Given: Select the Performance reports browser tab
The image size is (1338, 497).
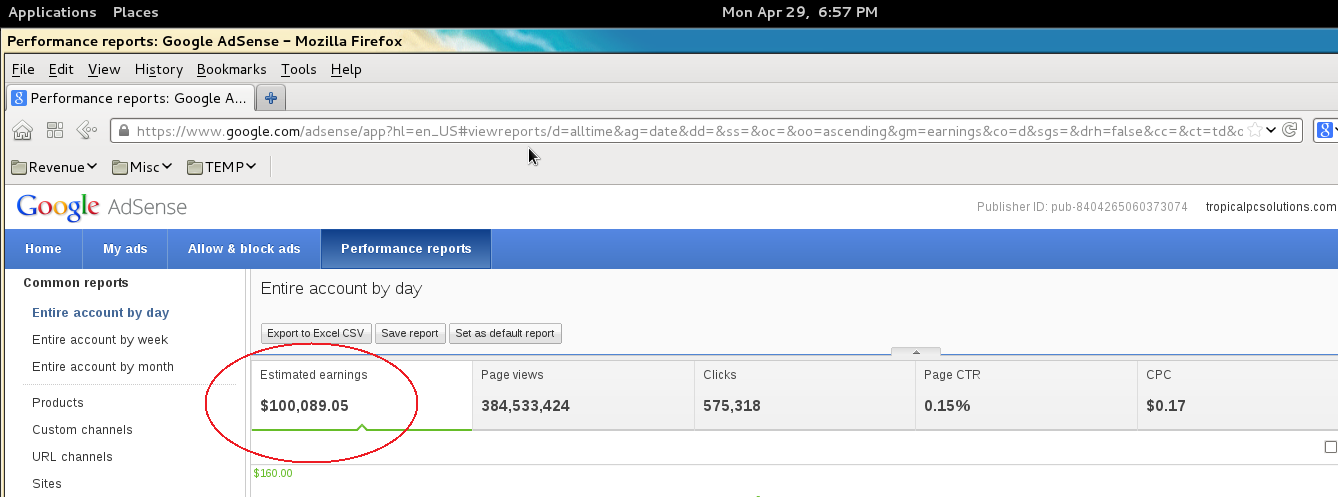Looking at the screenshot, I should pyautogui.click(x=131, y=98).
